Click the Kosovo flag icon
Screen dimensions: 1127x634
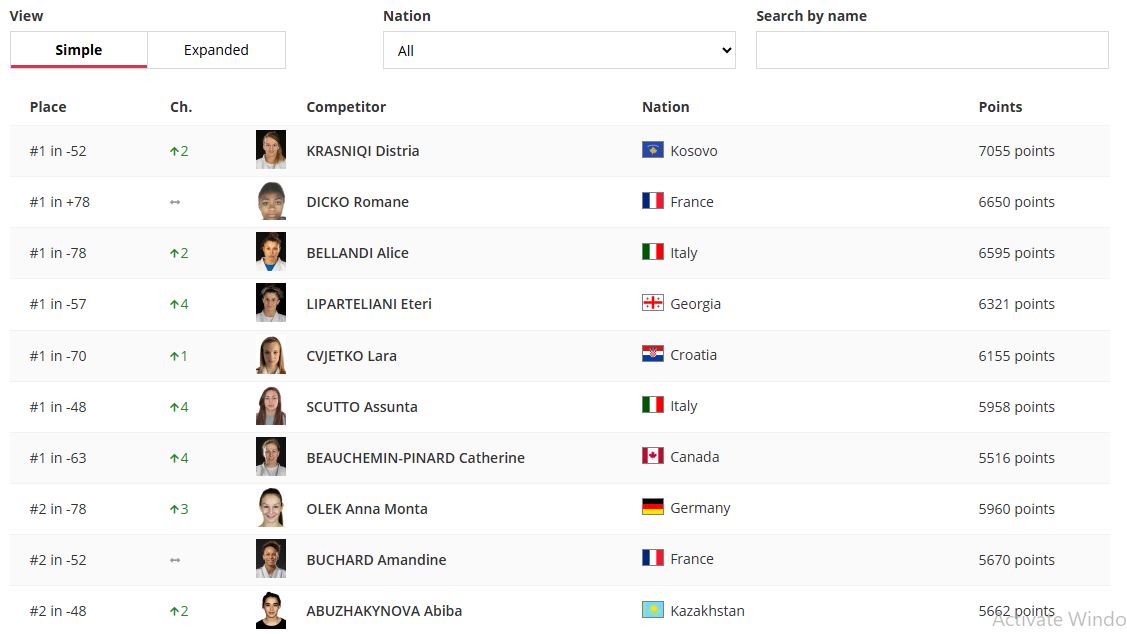(653, 150)
